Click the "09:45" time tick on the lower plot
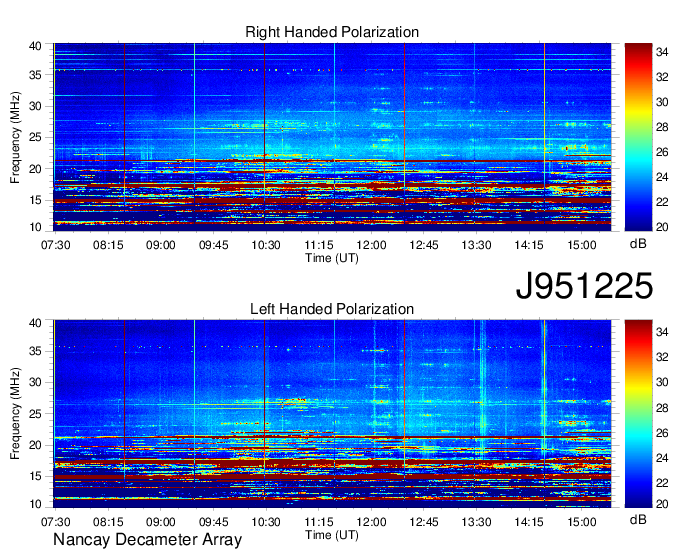 213,522
